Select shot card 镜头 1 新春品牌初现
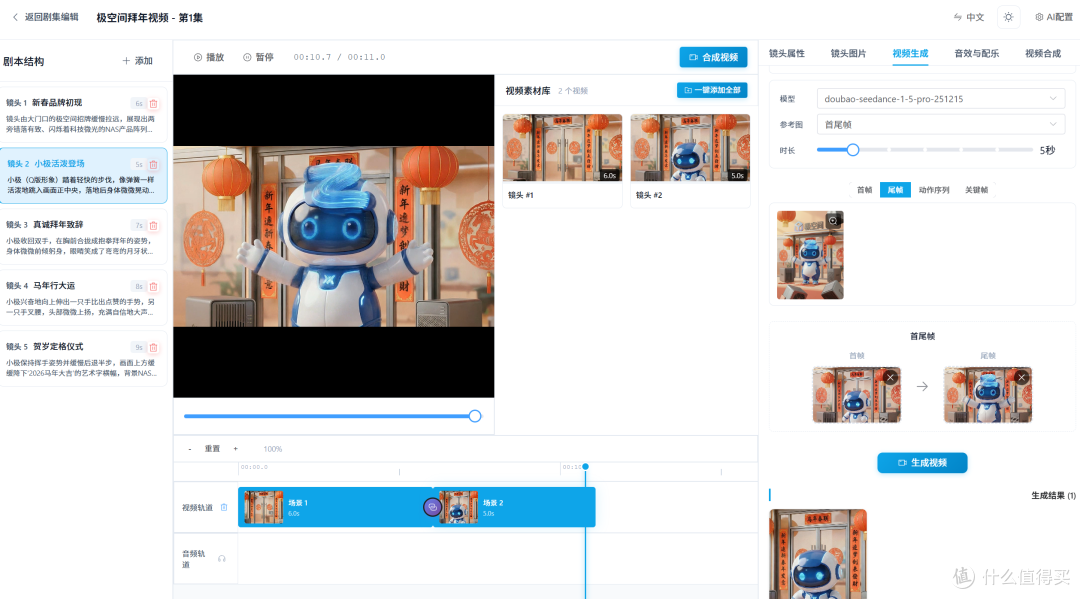The height and width of the screenshot is (599, 1080). [83, 115]
